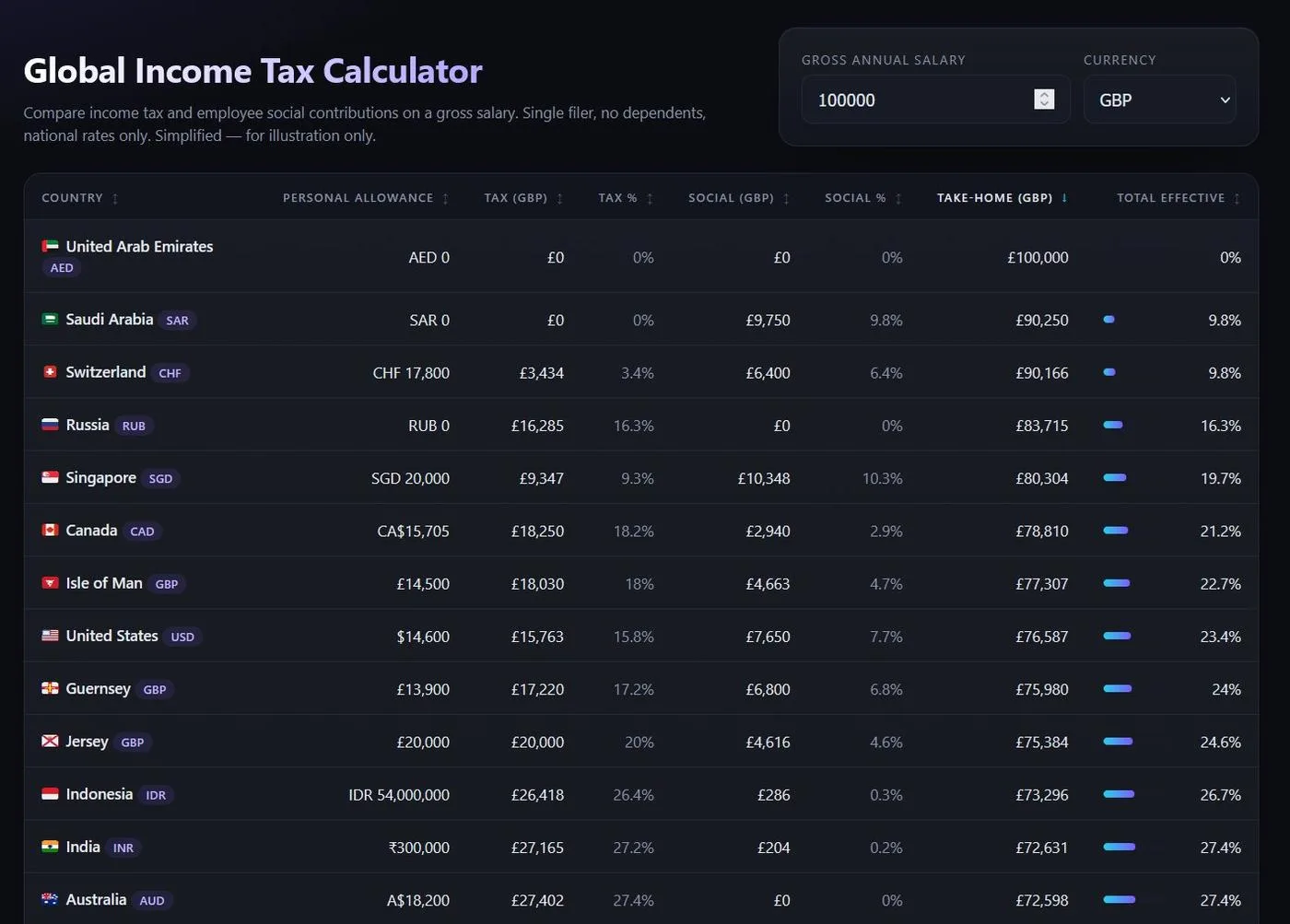This screenshot has height=924, width=1290.
Task: Sort by Tax (GBP) column header
Action: tap(523, 198)
